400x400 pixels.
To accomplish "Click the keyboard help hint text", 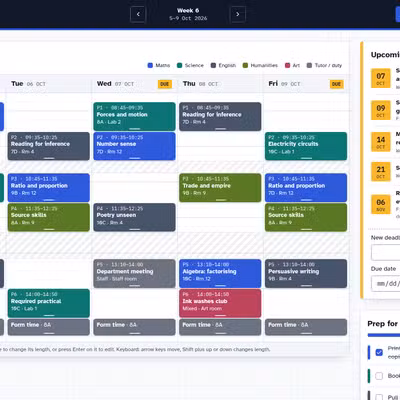I will pos(135,349).
